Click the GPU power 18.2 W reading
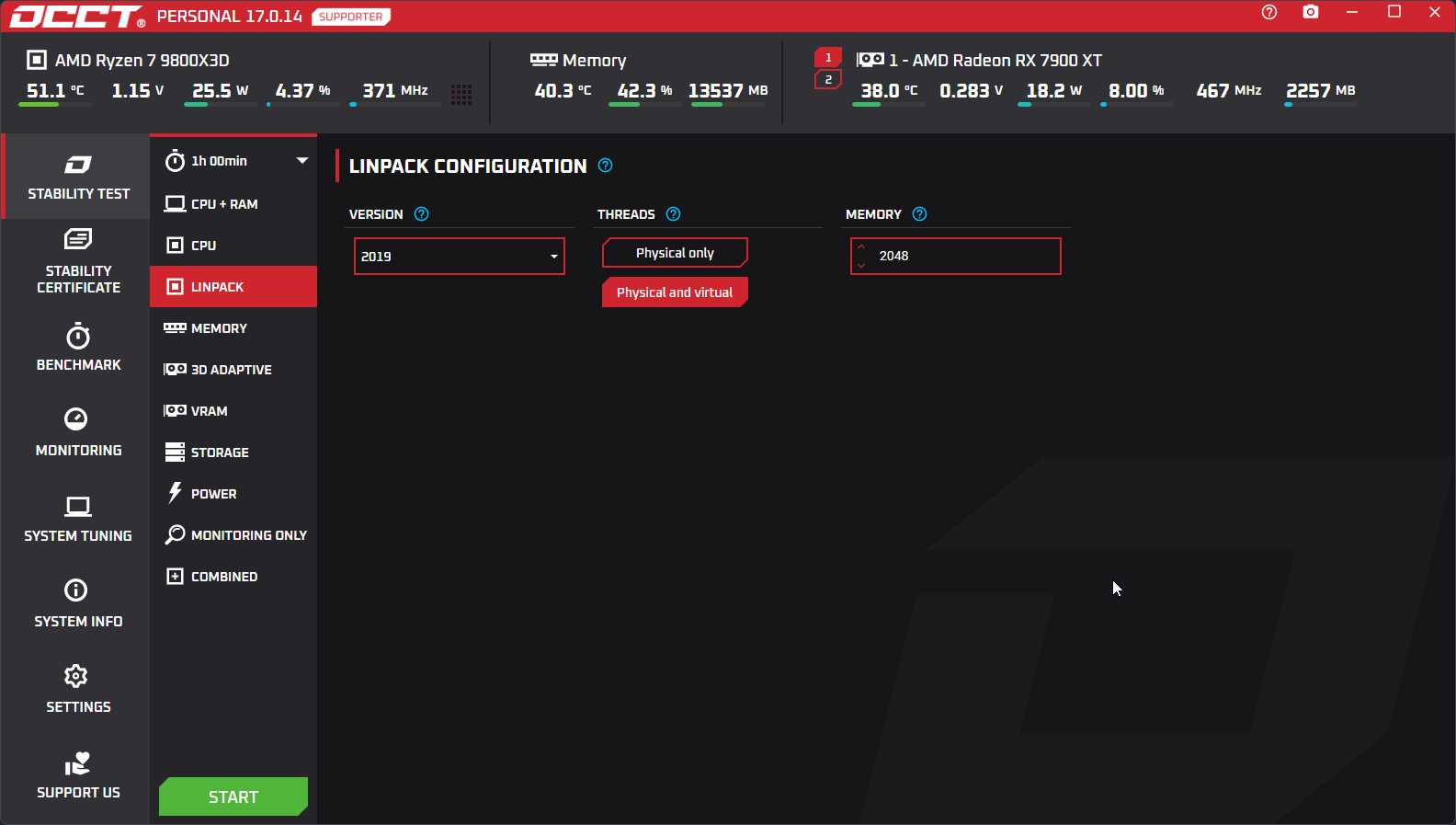The width and height of the screenshot is (1456, 825). point(1054,91)
